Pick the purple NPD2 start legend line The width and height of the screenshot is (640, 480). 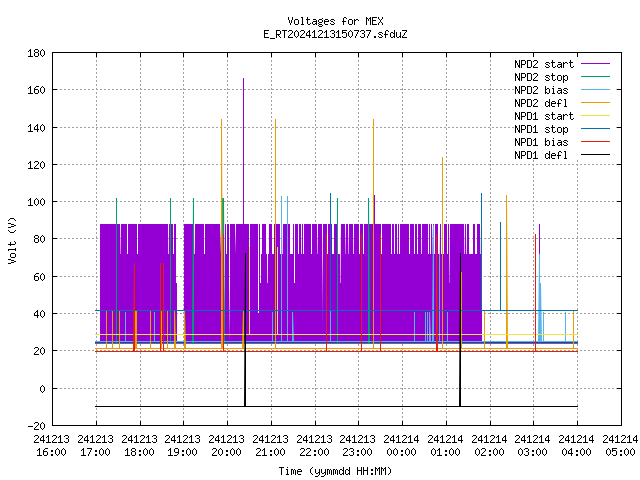(x=595, y=64)
